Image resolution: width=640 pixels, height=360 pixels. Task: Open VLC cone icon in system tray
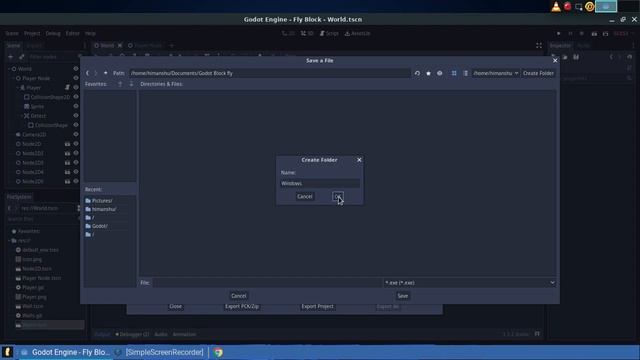[556, 7]
